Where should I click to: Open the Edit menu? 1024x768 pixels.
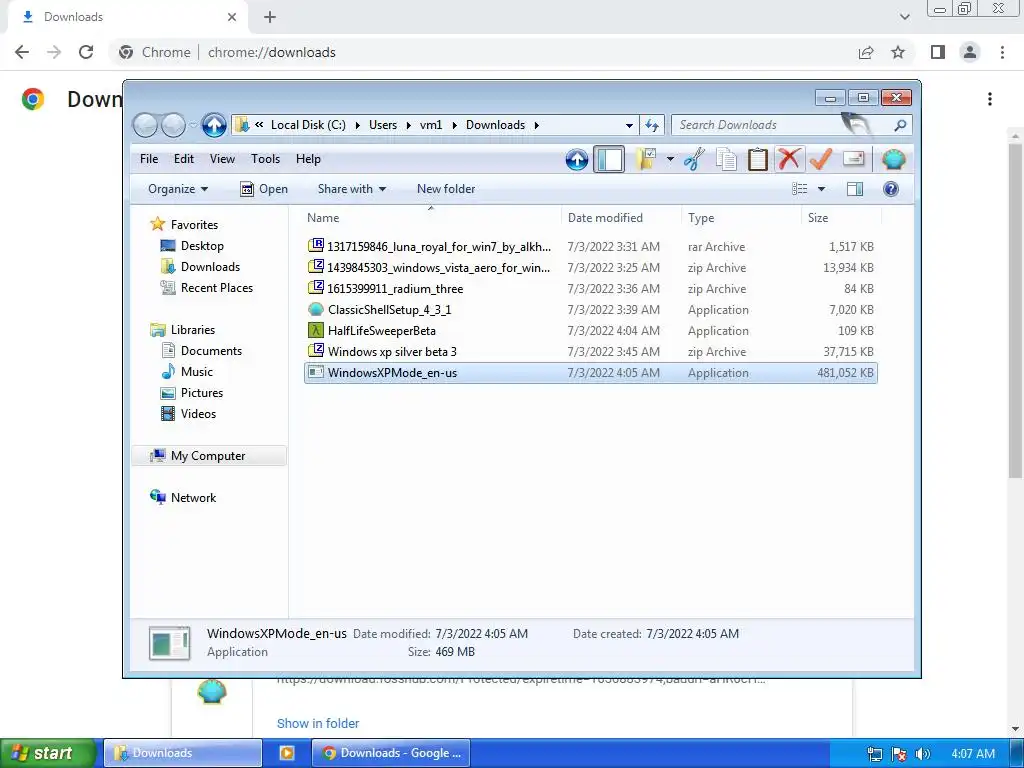pos(184,159)
